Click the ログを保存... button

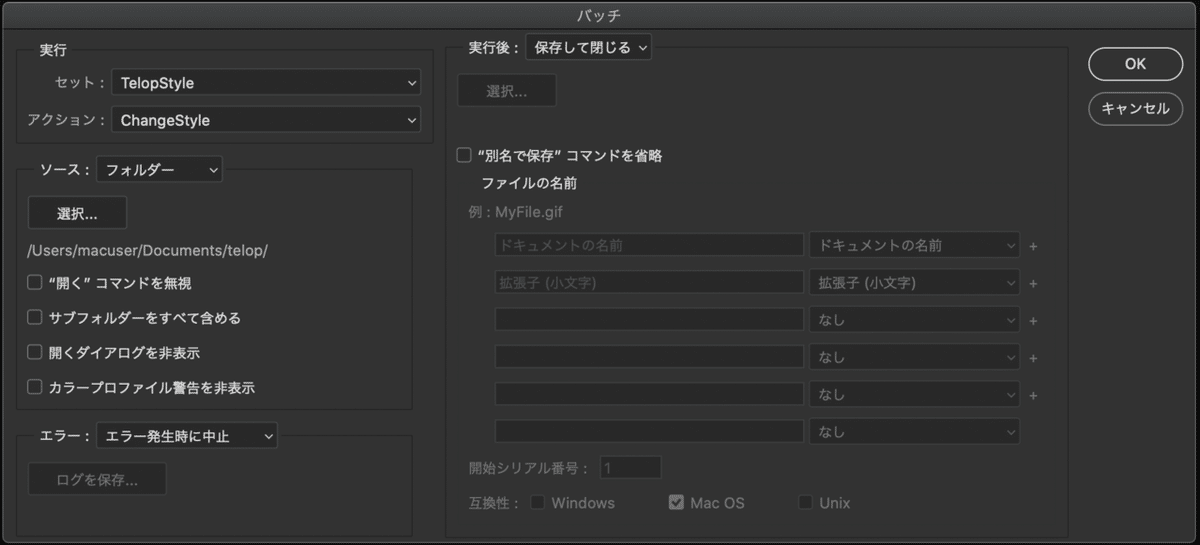[97, 479]
